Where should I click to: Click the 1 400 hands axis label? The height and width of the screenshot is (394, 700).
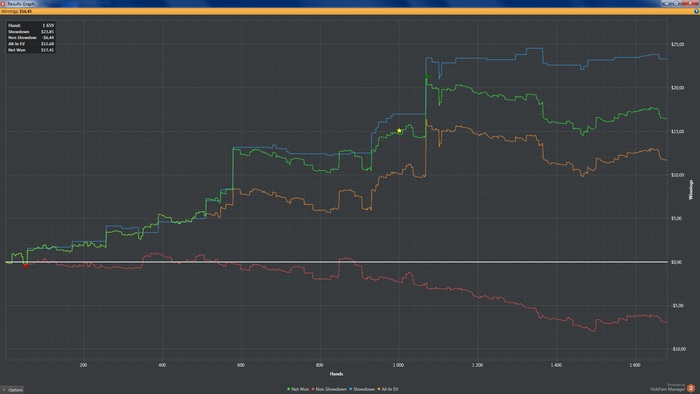[x=556, y=365]
